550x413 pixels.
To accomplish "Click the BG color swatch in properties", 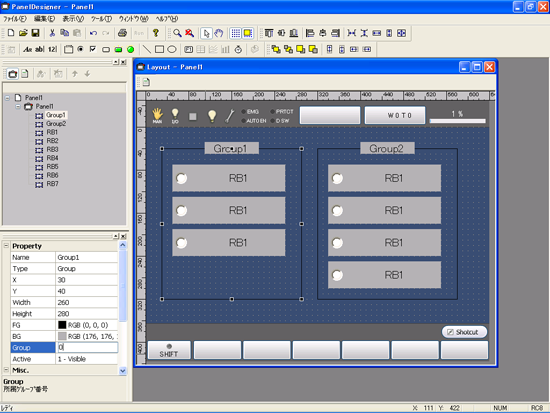I will pyautogui.click(x=62, y=336).
